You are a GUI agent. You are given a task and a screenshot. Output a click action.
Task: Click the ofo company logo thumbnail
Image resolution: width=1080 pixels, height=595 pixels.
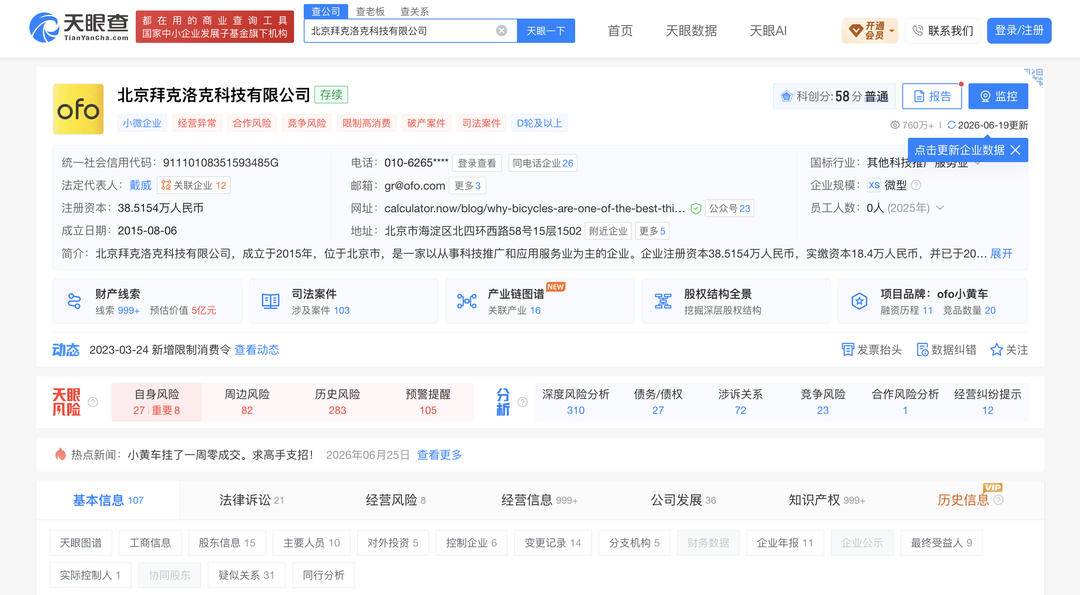(79, 109)
